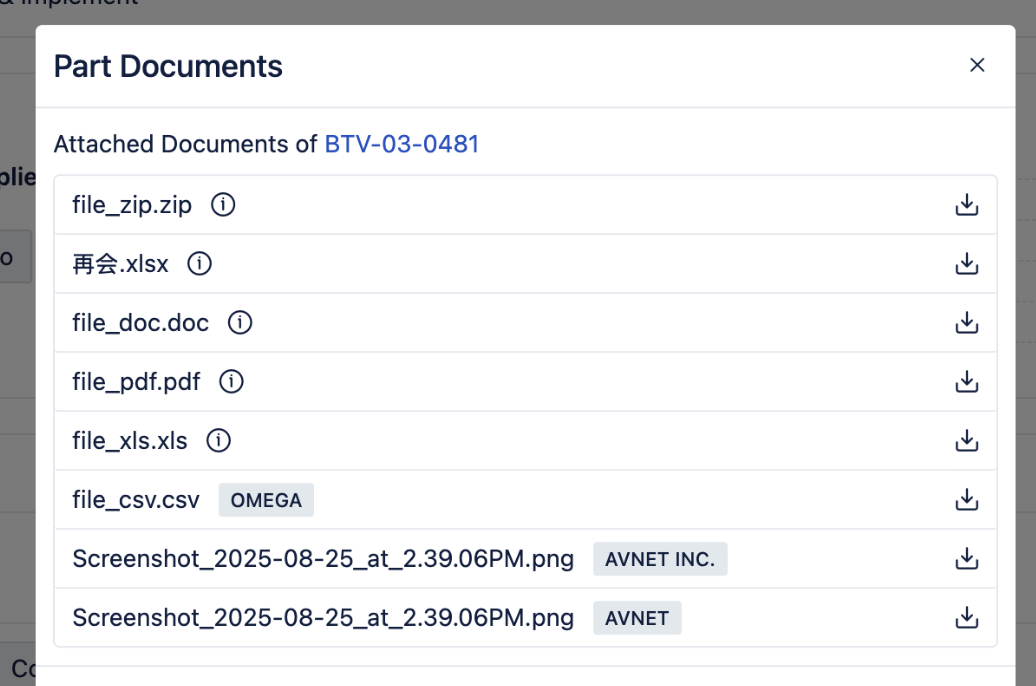This screenshot has width=1036, height=686.
Task: Click the info icon next to file_pdf.pdf
Action: click(x=231, y=382)
